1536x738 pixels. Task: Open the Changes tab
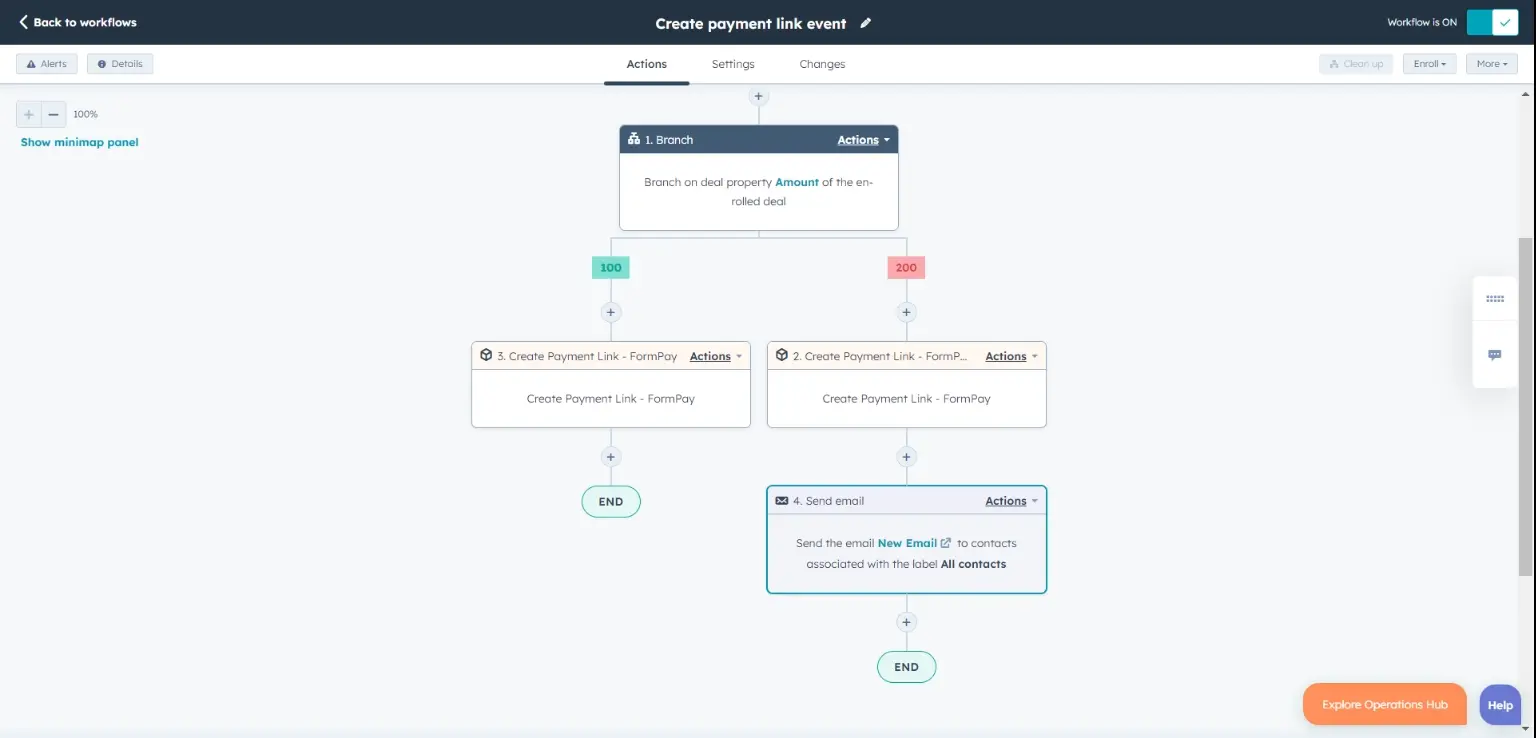(821, 63)
